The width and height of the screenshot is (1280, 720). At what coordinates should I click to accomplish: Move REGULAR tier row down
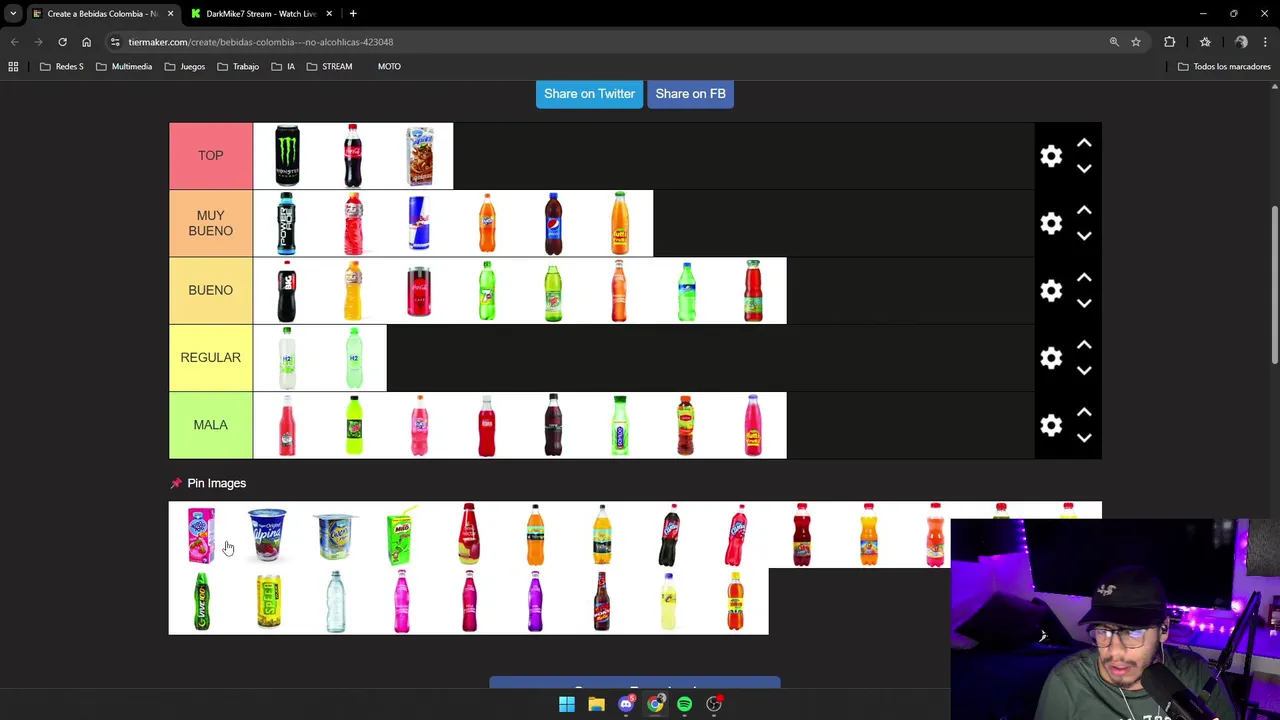(x=1084, y=369)
